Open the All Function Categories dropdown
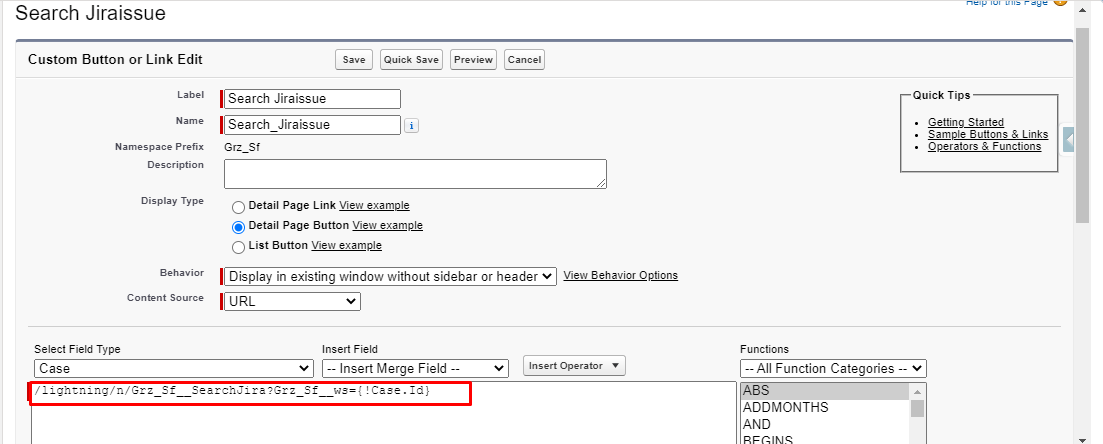 pos(833,369)
